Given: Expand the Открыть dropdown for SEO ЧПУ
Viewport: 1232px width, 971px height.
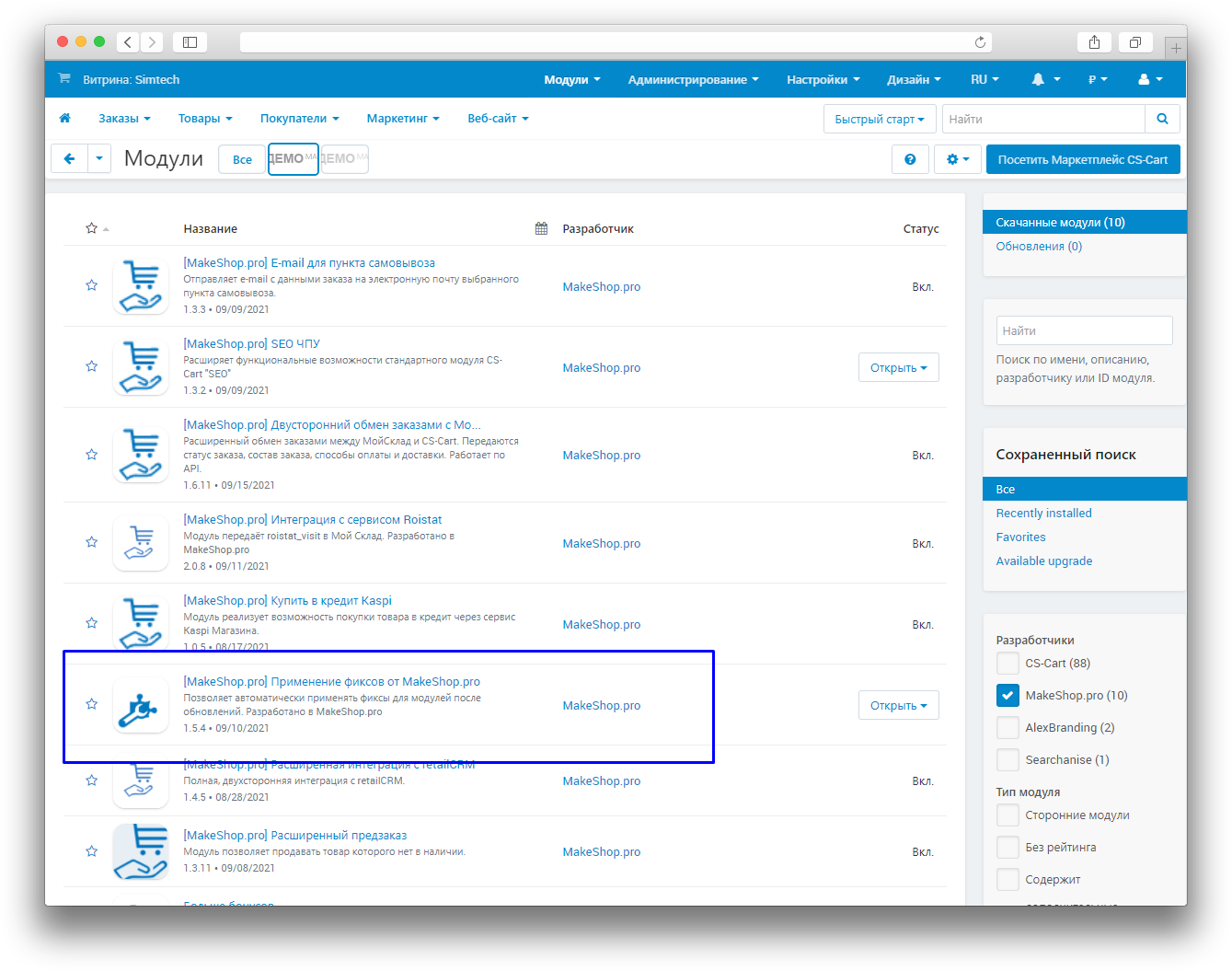Looking at the screenshot, I should [898, 368].
